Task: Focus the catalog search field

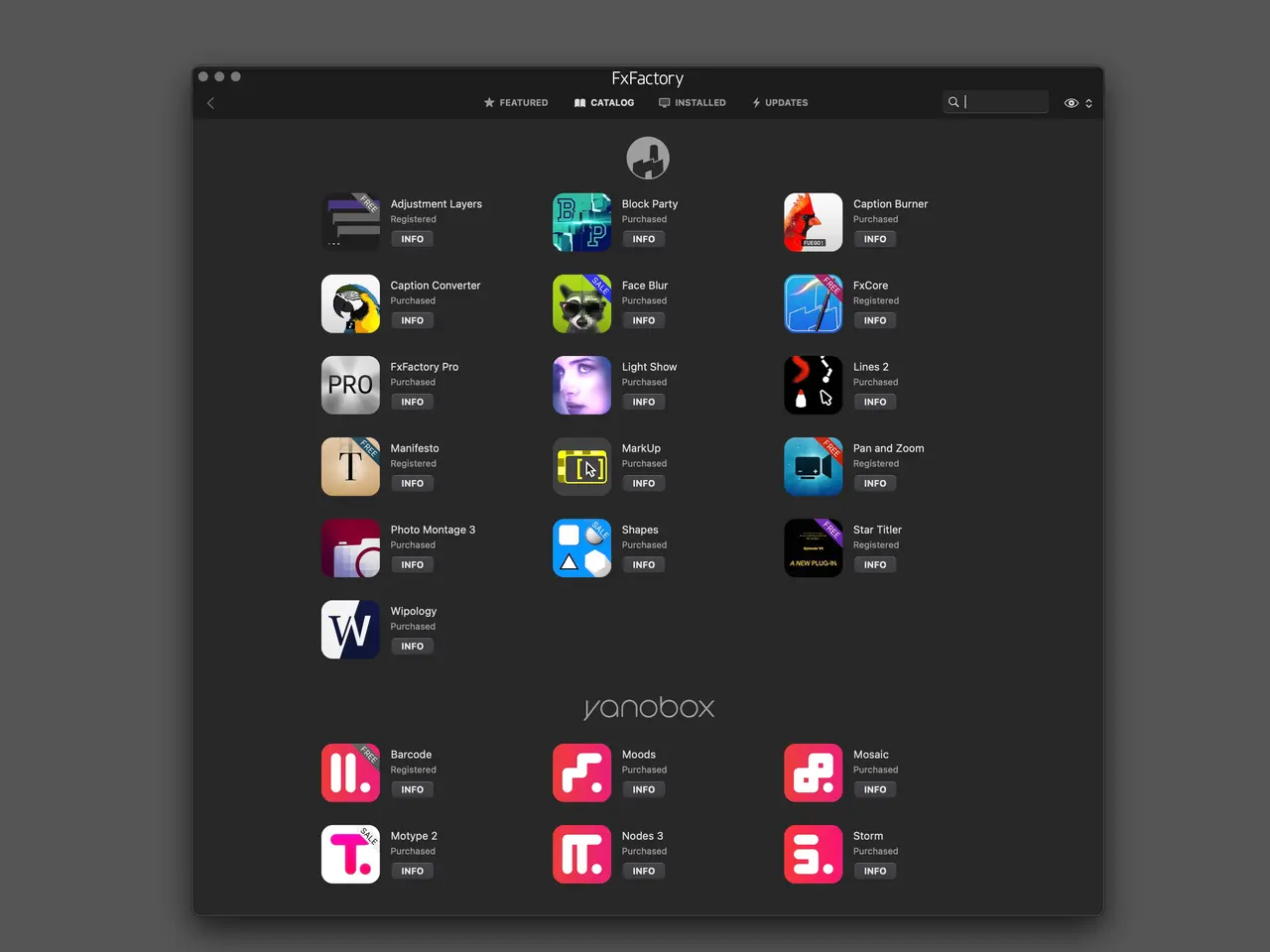Action: [995, 102]
